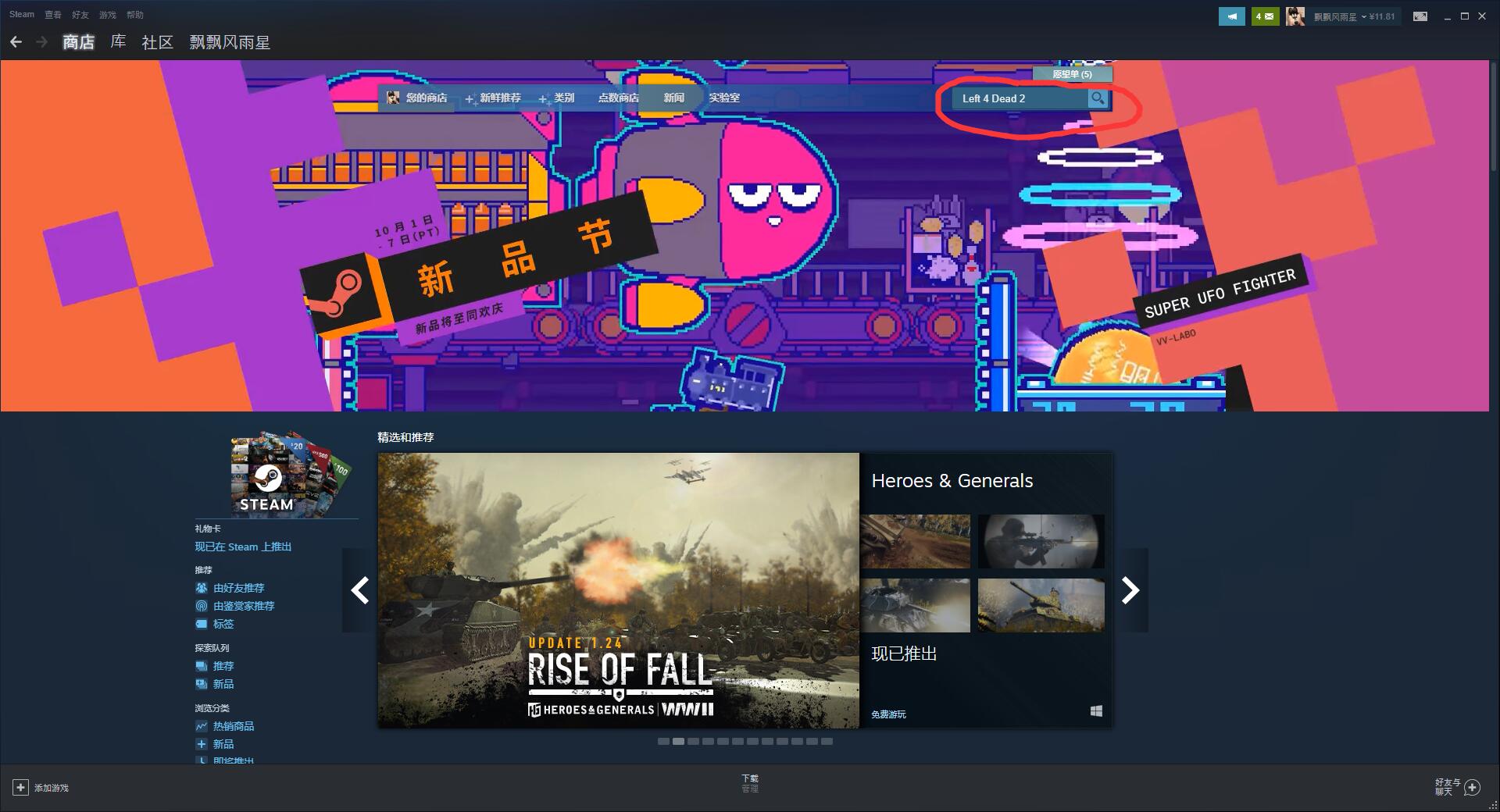Click the store page vertical scrollbar
1500x812 pixels.
tap(1494, 117)
